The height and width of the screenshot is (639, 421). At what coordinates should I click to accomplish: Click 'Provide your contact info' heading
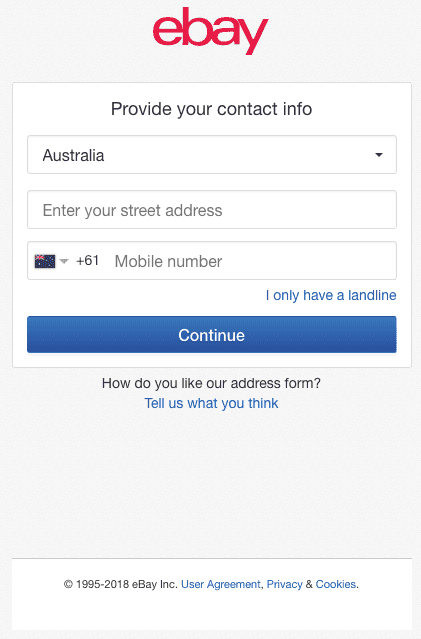coord(211,109)
